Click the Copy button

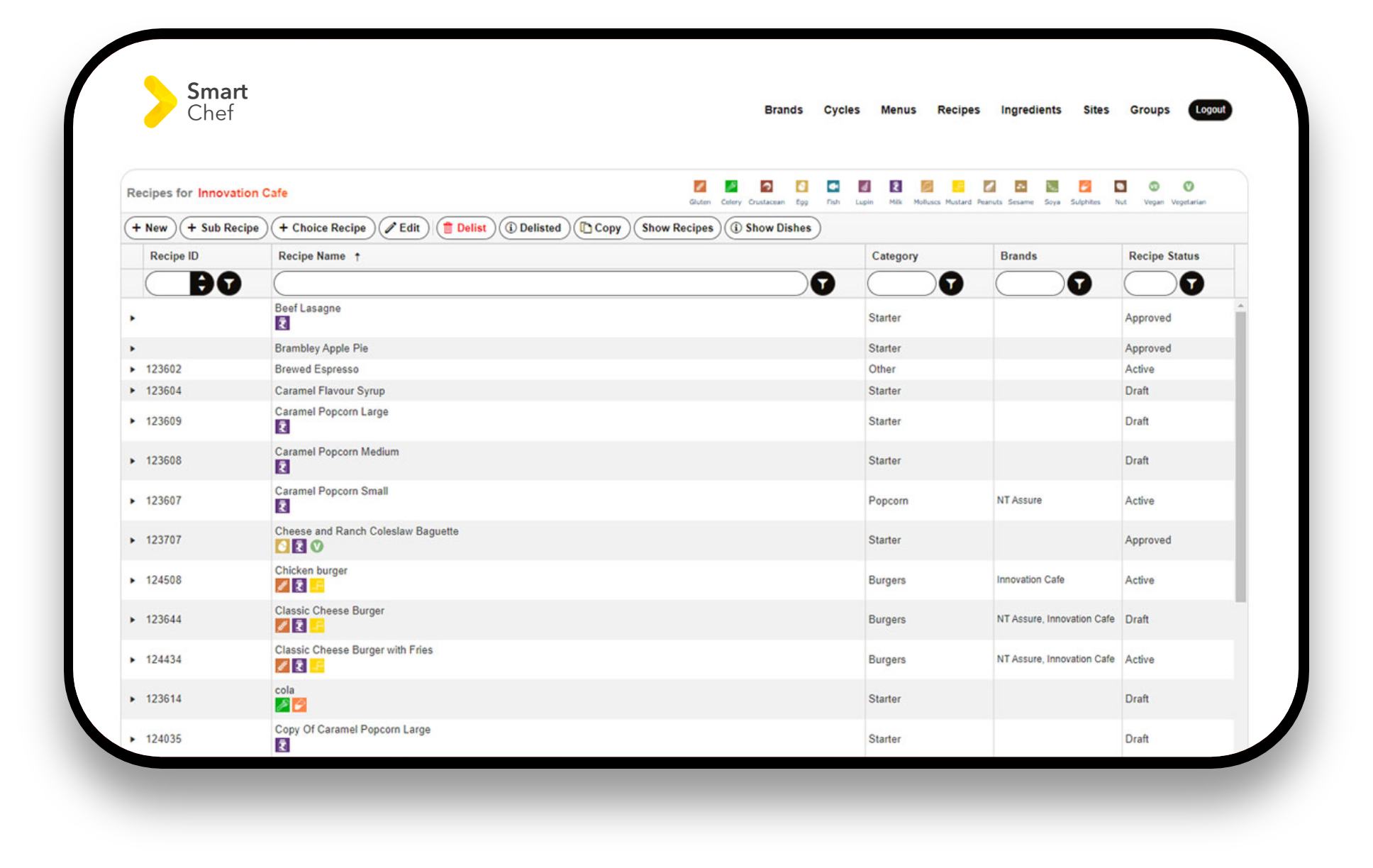coord(601,228)
